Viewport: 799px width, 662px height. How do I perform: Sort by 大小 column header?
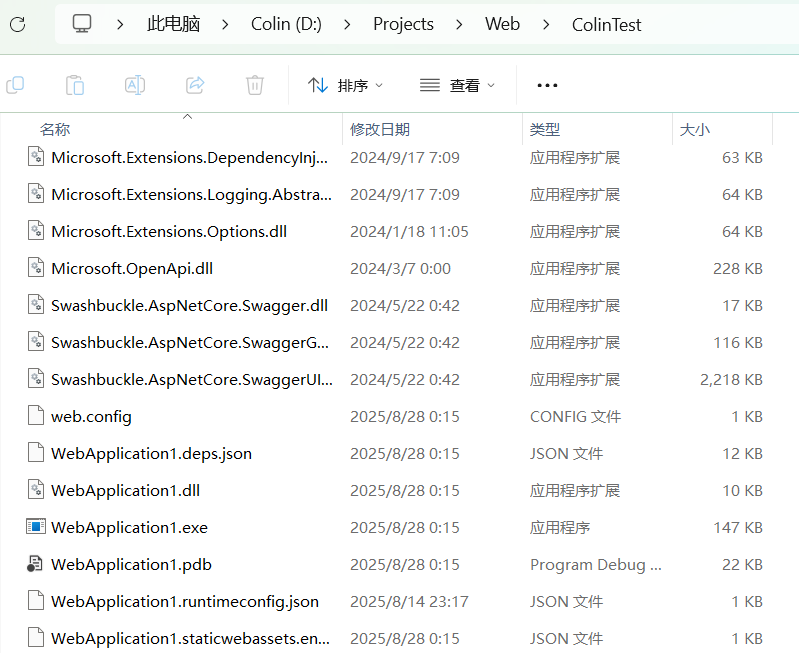point(695,129)
